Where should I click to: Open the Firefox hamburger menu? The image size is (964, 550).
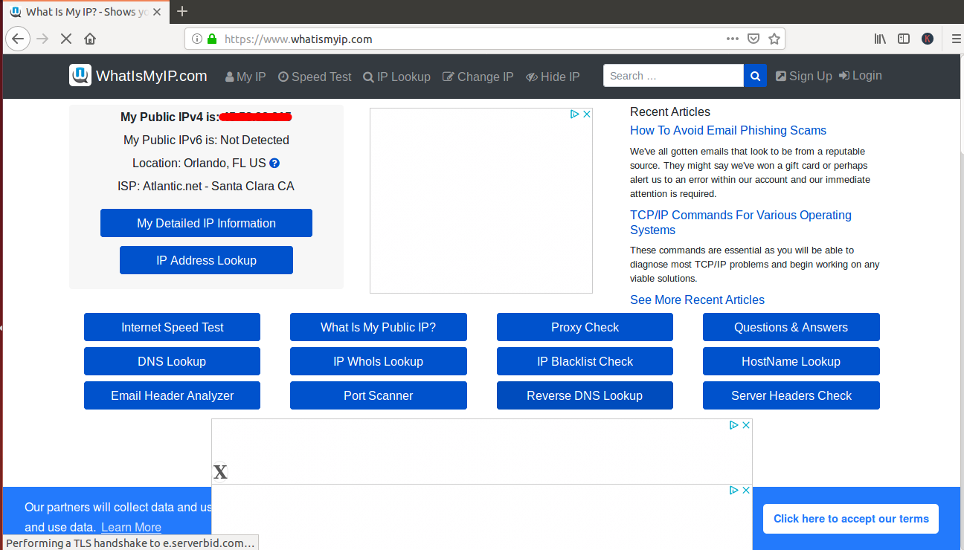956,39
